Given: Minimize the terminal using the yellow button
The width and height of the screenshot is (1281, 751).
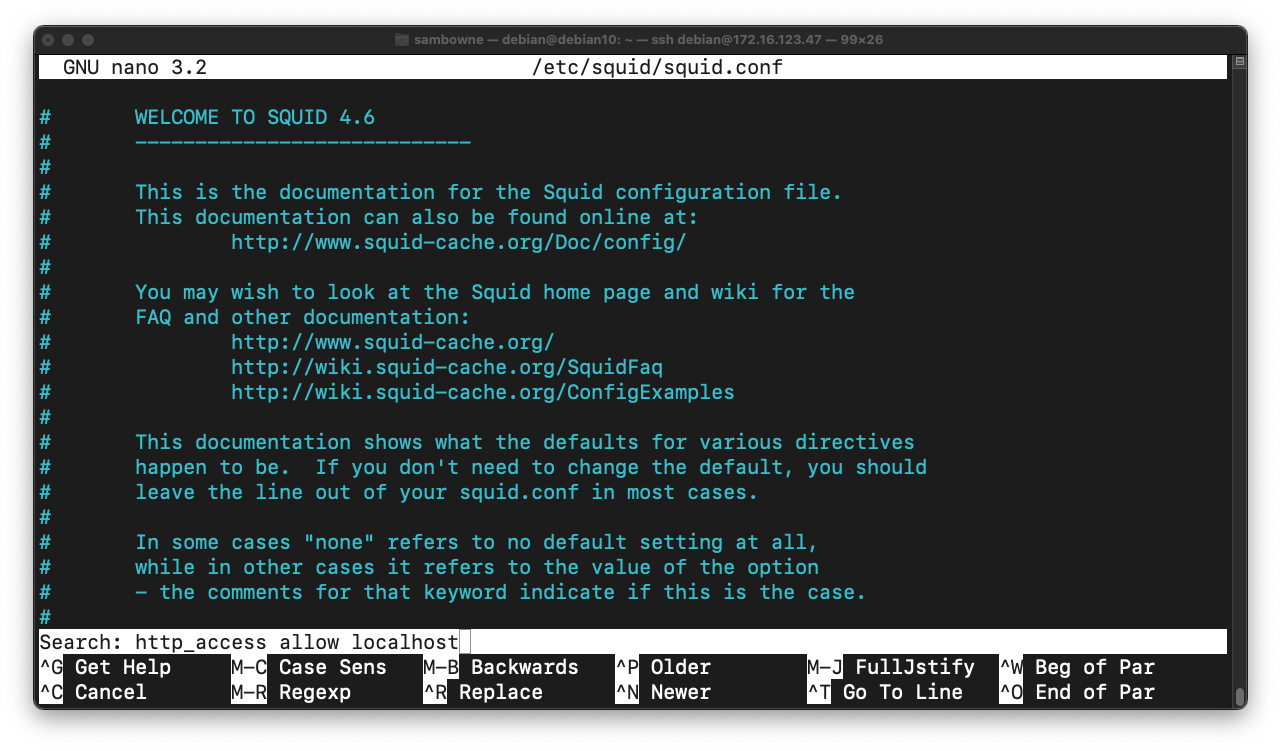Looking at the screenshot, I should point(68,40).
